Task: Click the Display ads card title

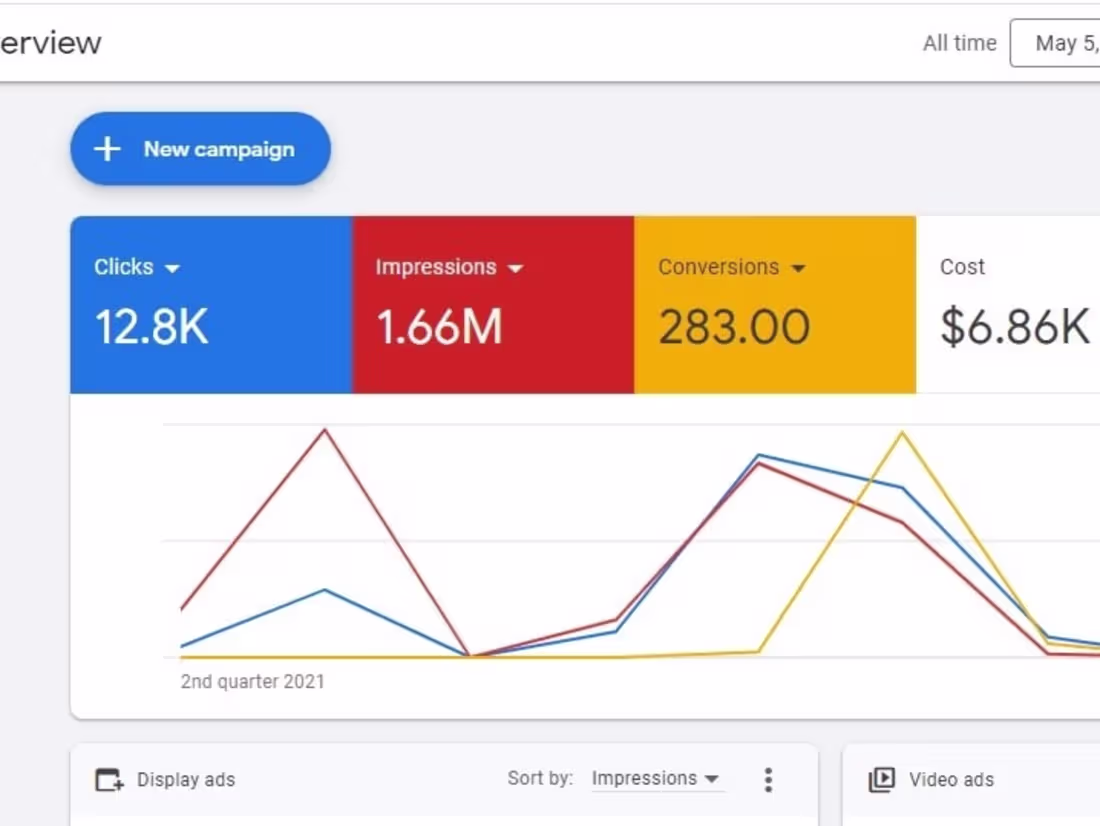Action: 185,779
